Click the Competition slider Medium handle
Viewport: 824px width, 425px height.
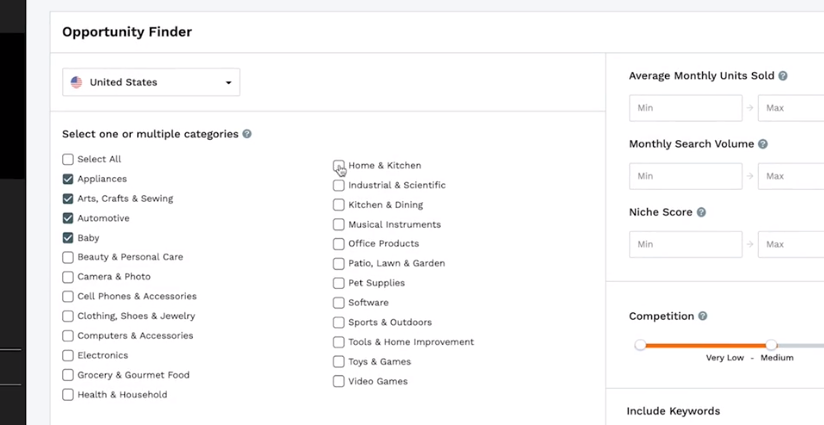click(771, 345)
